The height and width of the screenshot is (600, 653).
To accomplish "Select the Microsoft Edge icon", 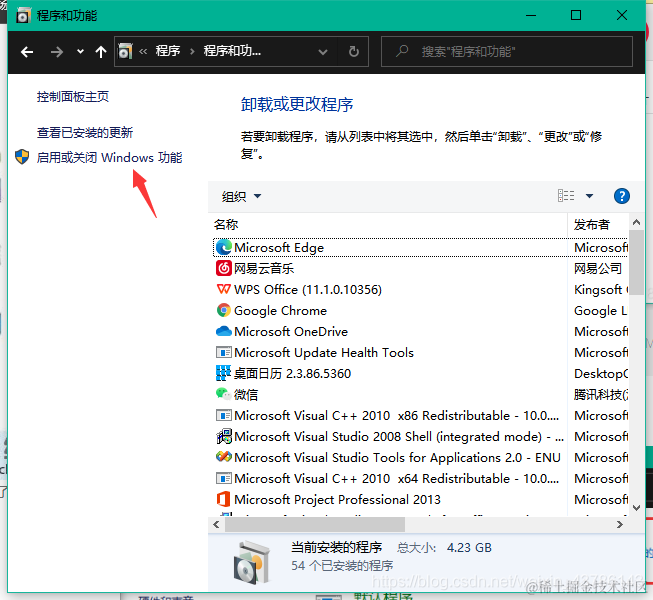I will [x=224, y=247].
